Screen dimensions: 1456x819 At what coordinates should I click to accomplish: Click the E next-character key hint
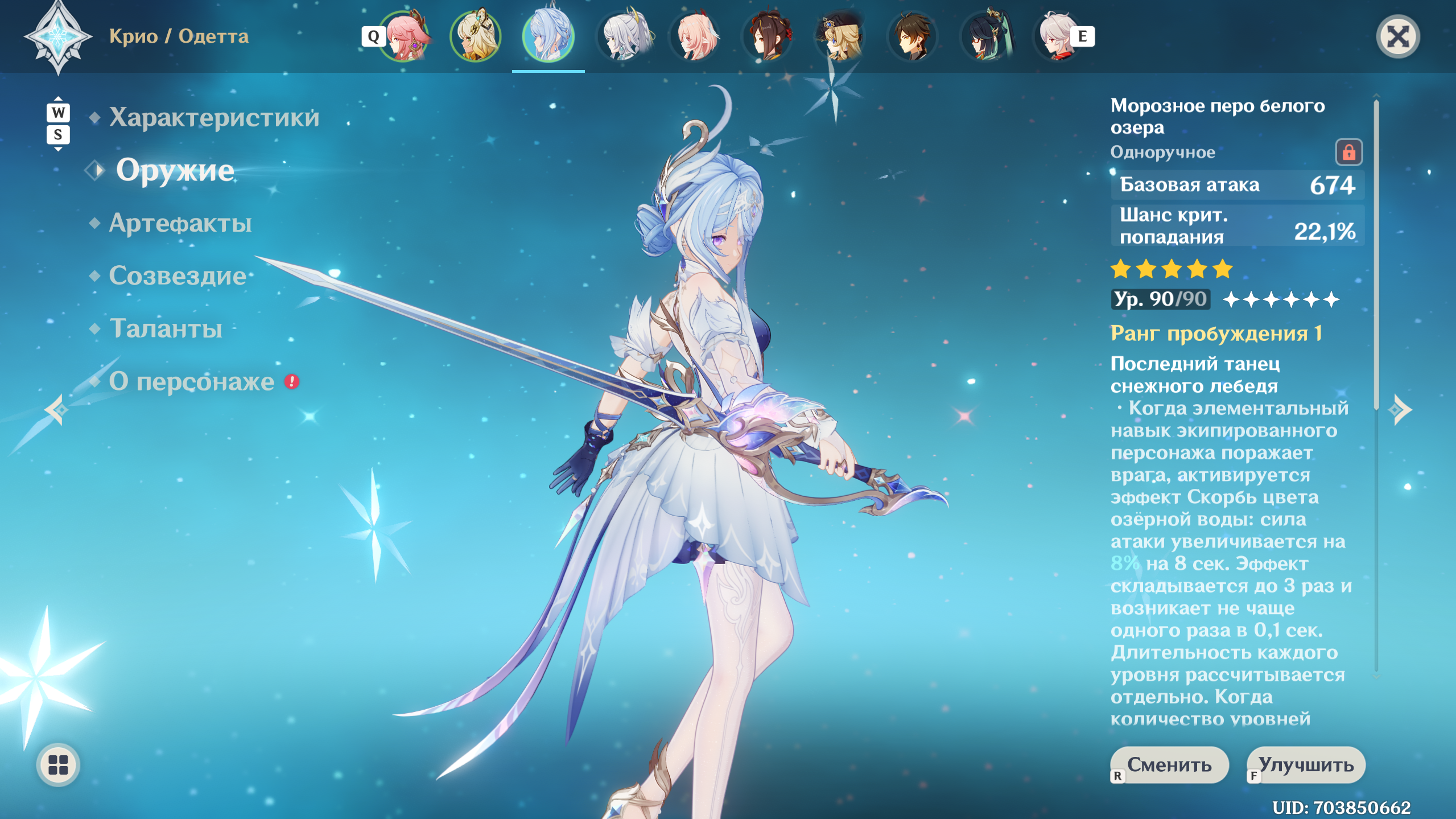[x=1082, y=36]
